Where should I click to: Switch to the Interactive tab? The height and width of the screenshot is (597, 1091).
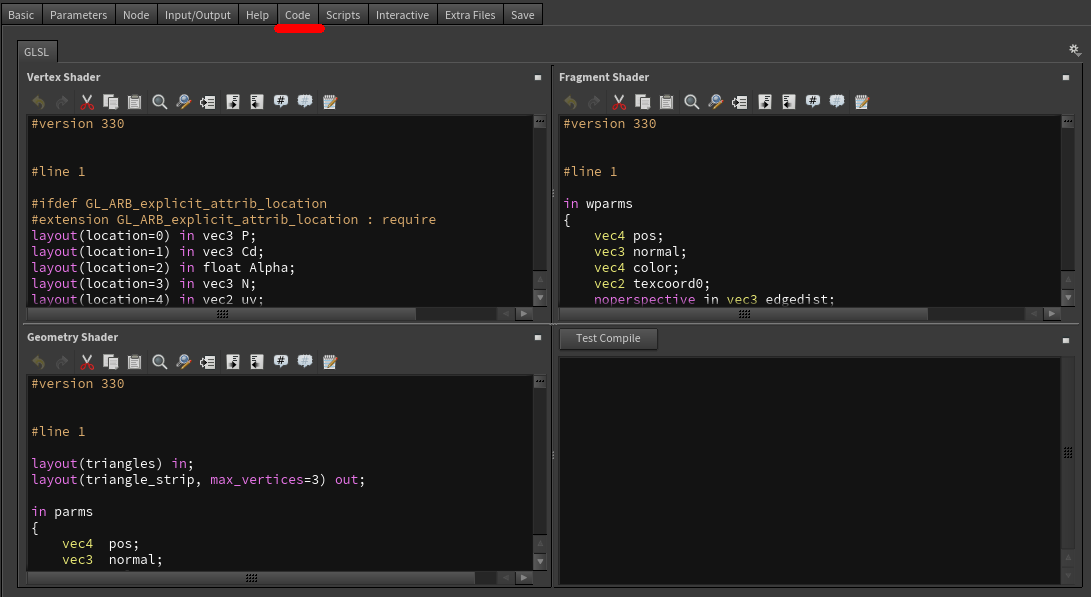pyautogui.click(x=402, y=15)
